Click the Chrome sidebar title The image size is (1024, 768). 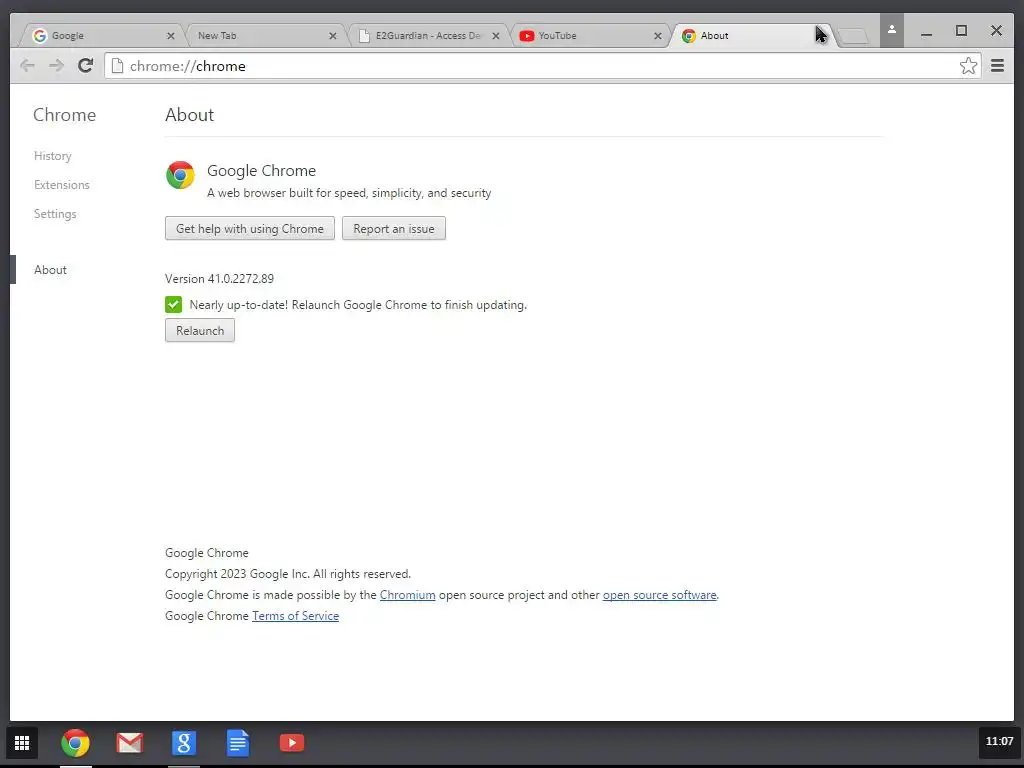pos(65,115)
